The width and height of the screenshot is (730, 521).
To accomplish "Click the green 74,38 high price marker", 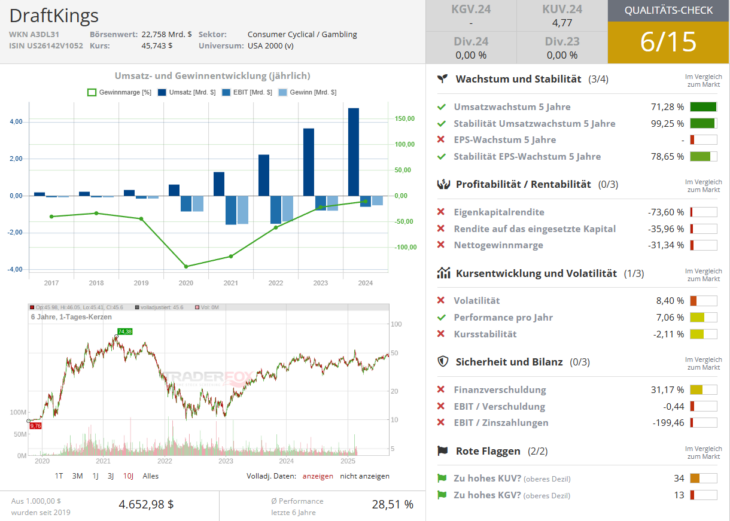I will tap(125, 332).
